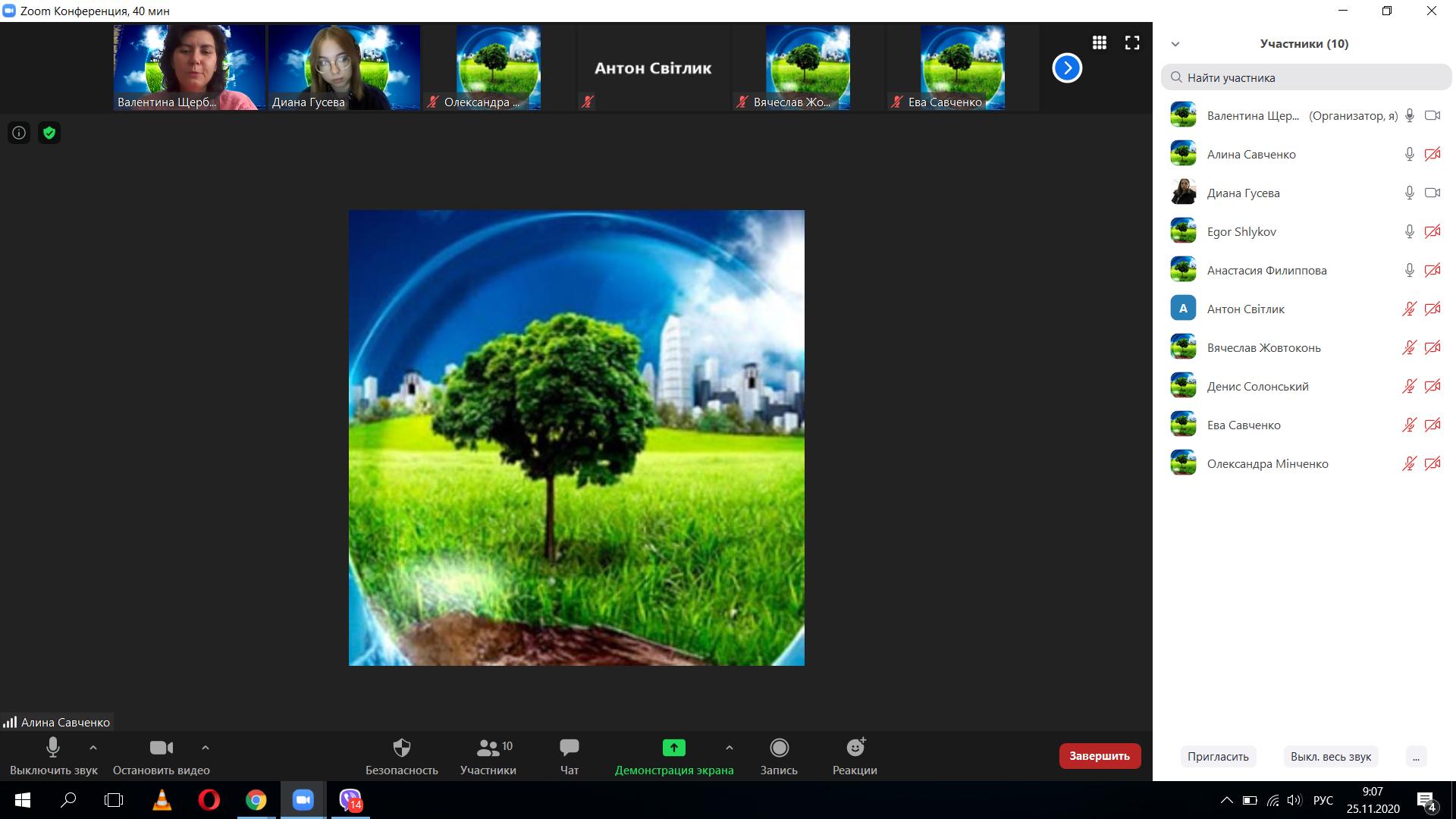1456x819 pixels.
Task: Stop your video with Остановить видео
Action: click(161, 755)
